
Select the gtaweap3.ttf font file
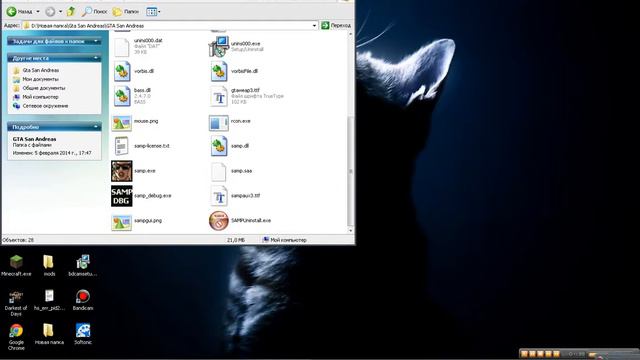tap(247, 96)
